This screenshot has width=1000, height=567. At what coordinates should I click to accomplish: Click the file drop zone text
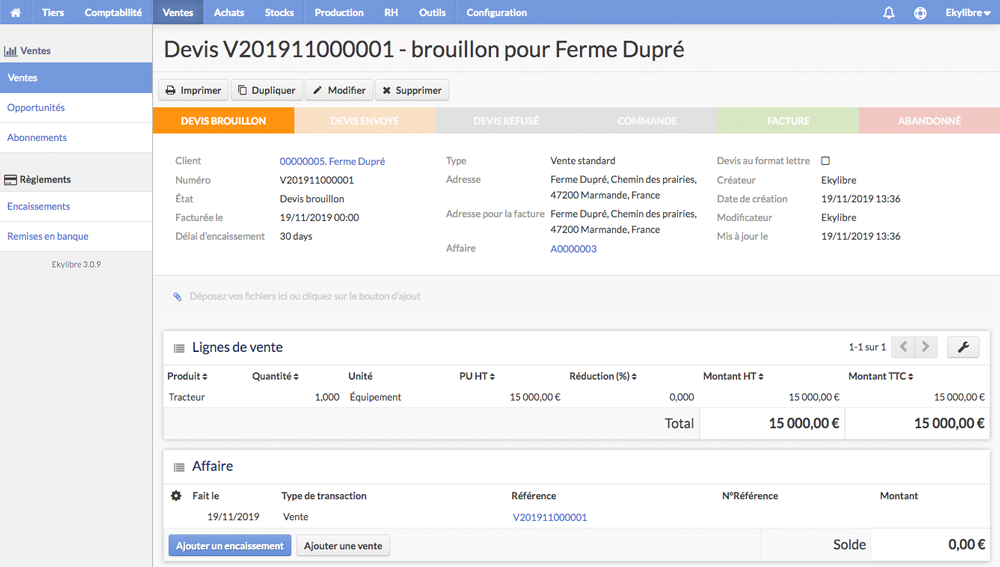click(x=305, y=296)
